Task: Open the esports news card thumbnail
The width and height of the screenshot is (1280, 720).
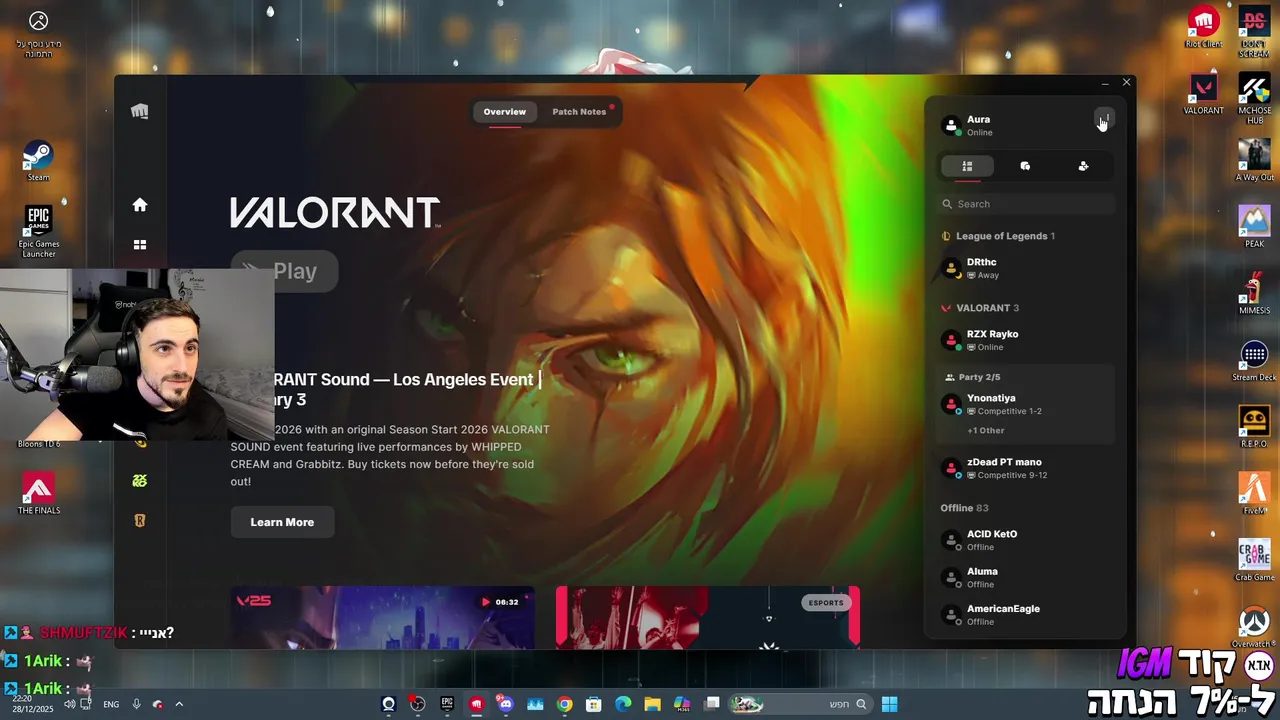Action: click(708, 618)
